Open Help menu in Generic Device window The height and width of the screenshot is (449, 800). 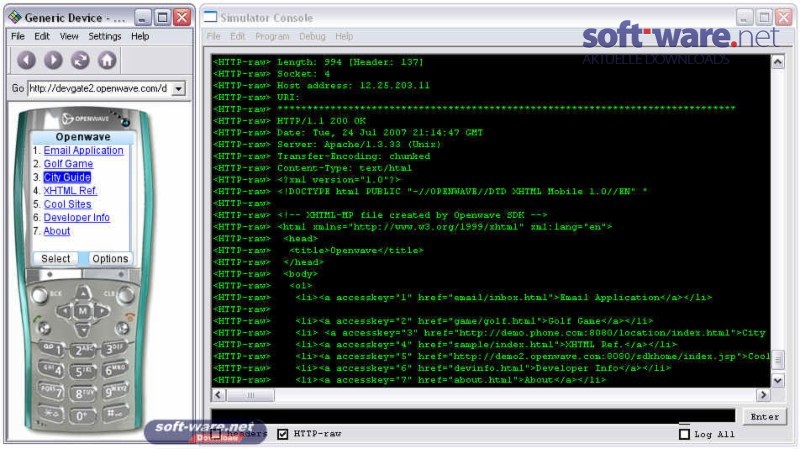coord(140,36)
